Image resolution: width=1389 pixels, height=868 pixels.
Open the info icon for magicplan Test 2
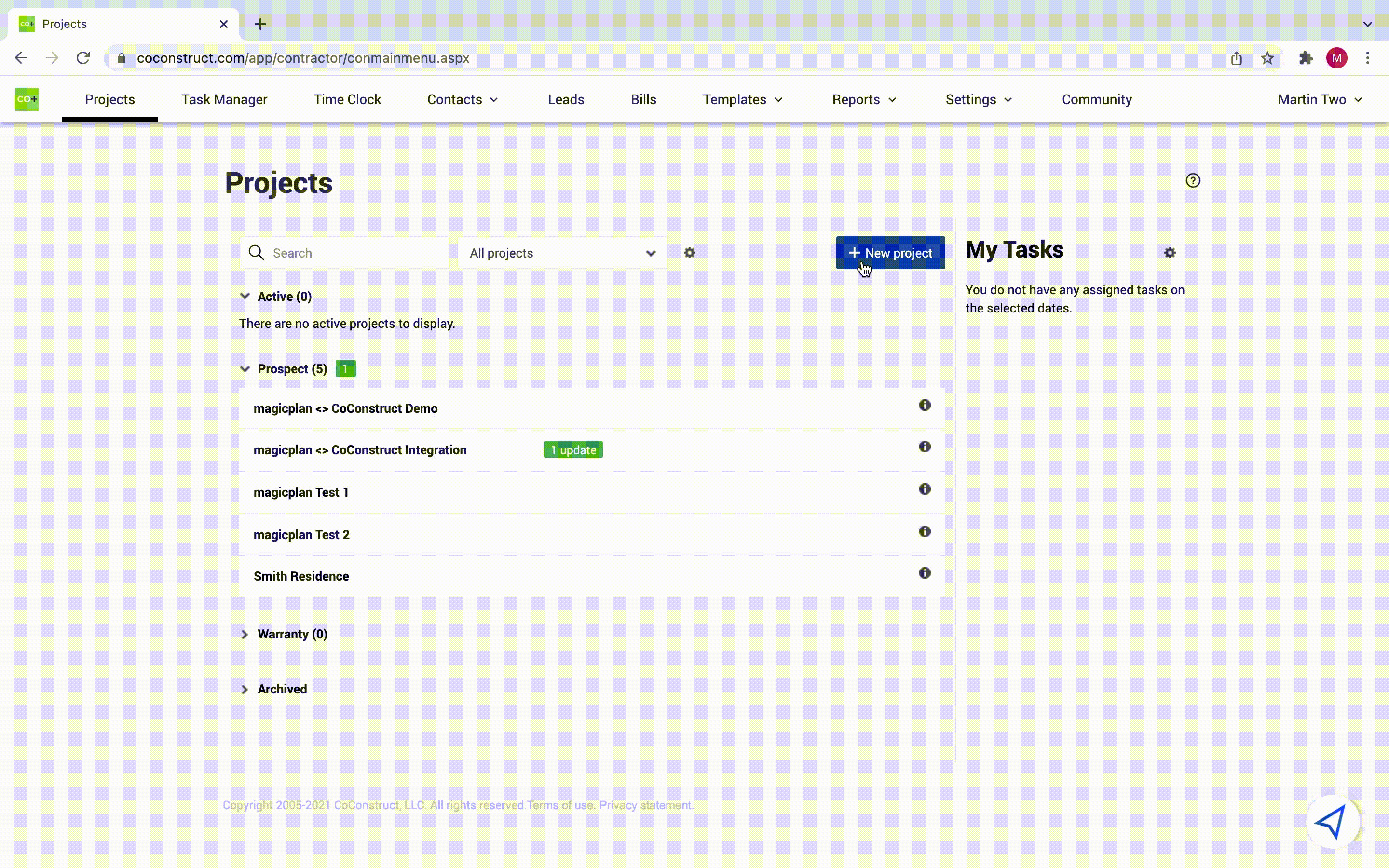click(x=924, y=531)
